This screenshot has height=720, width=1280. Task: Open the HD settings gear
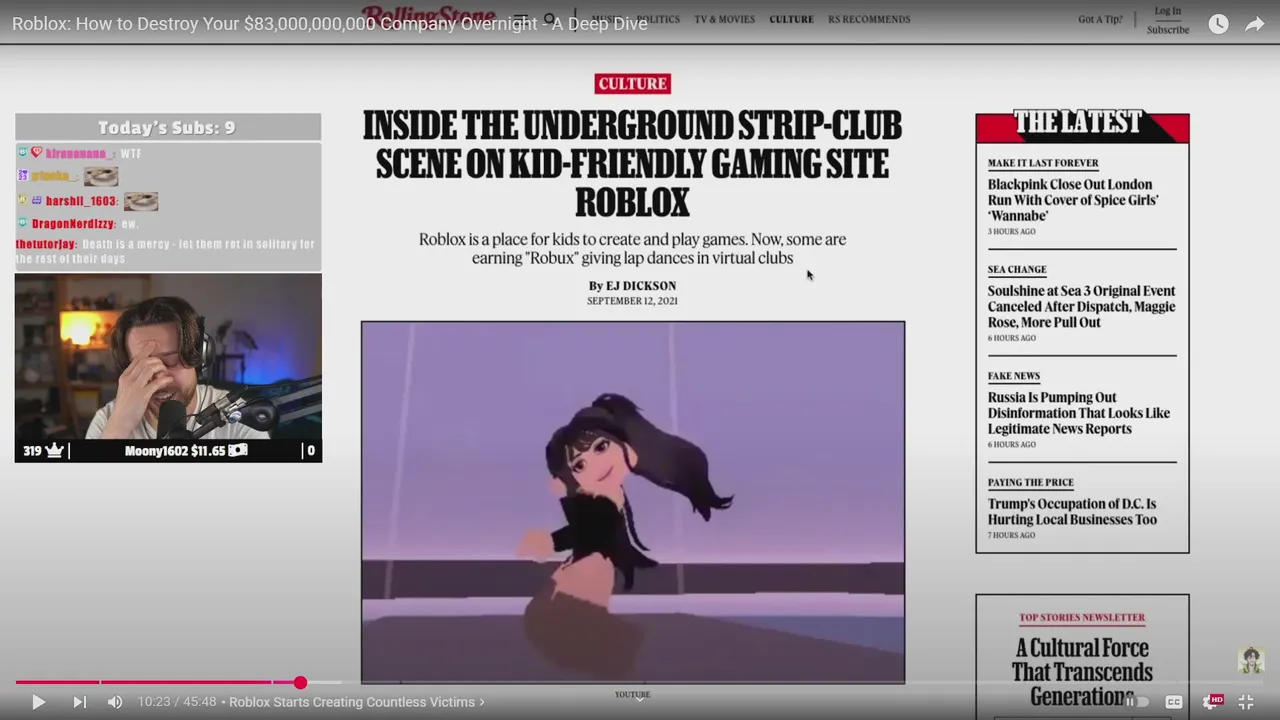pyautogui.click(x=1211, y=702)
